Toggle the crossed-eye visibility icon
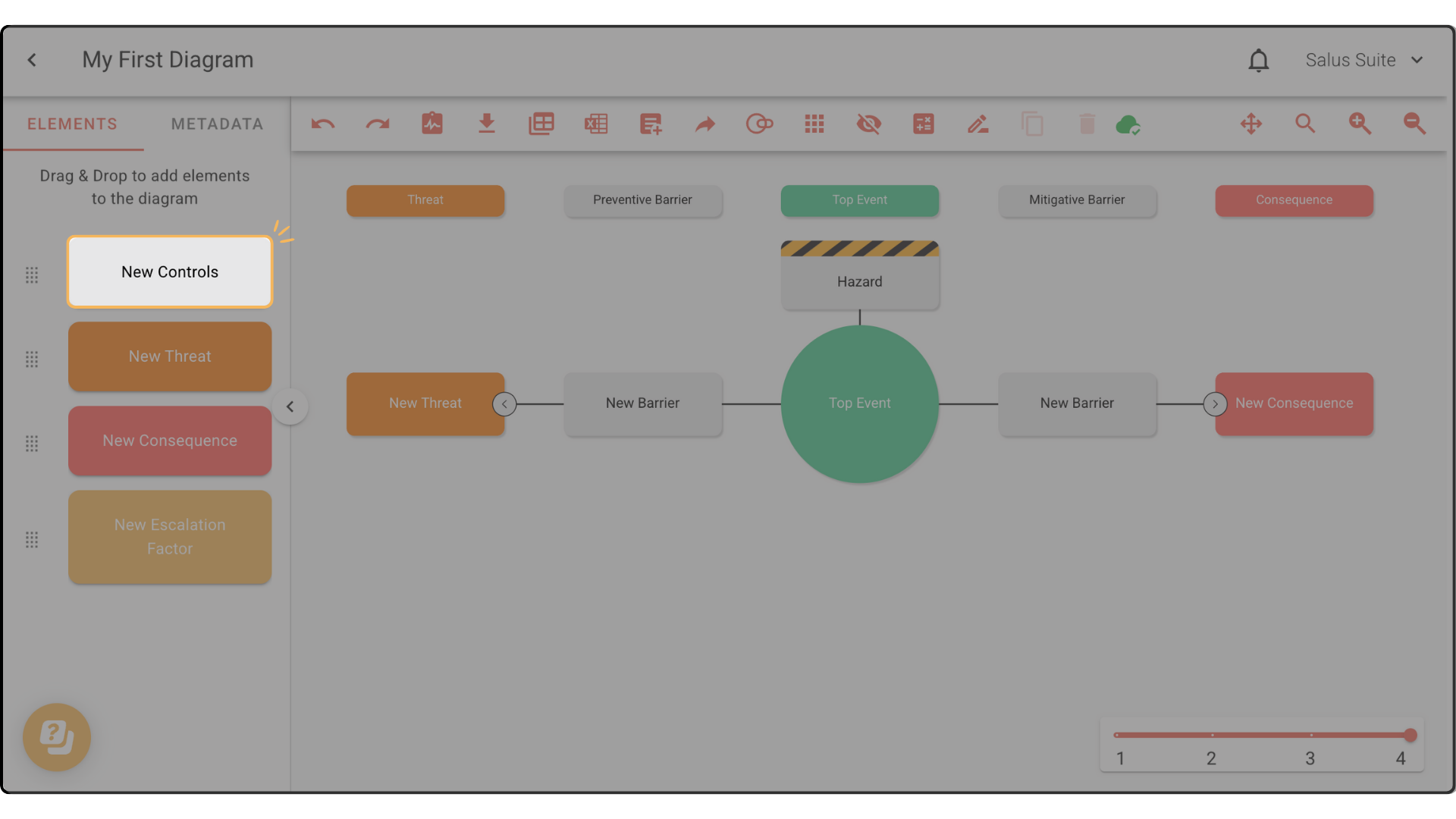This screenshot has width=1456, height=819. click(x=869, y=124)
